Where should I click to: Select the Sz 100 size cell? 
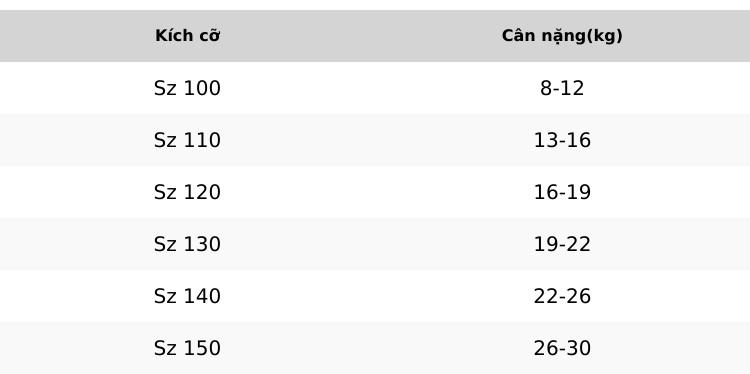(x=188, y=88)
